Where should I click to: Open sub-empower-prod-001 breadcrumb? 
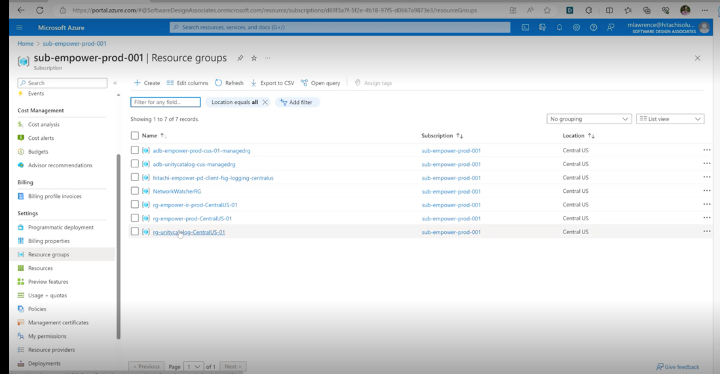click(x=74, y=44)
